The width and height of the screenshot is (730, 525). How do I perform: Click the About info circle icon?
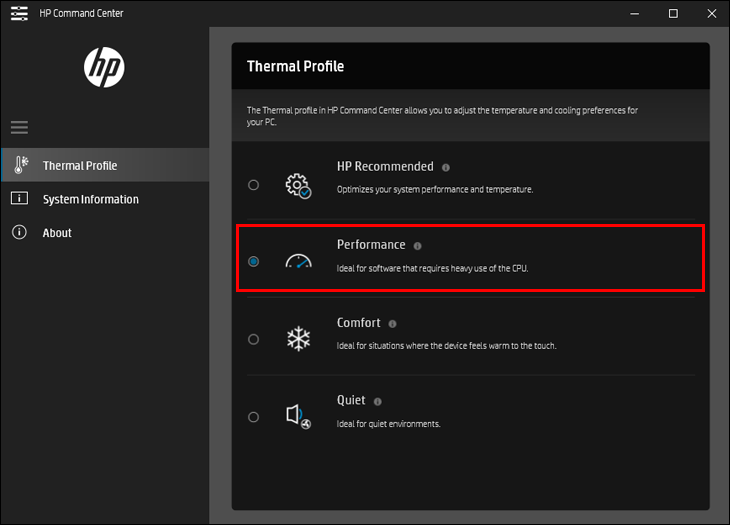19,232
